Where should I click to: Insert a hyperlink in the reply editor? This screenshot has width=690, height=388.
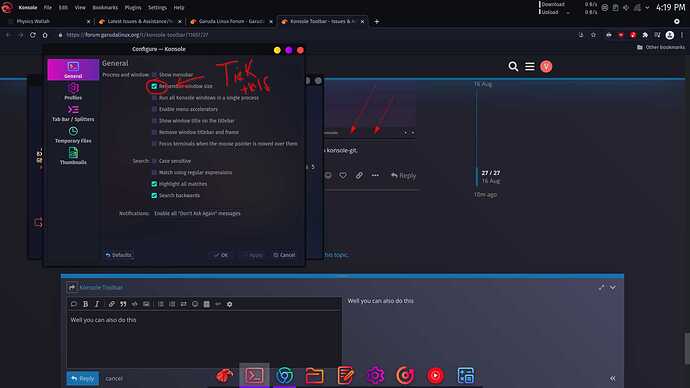(x=112, y=304)
